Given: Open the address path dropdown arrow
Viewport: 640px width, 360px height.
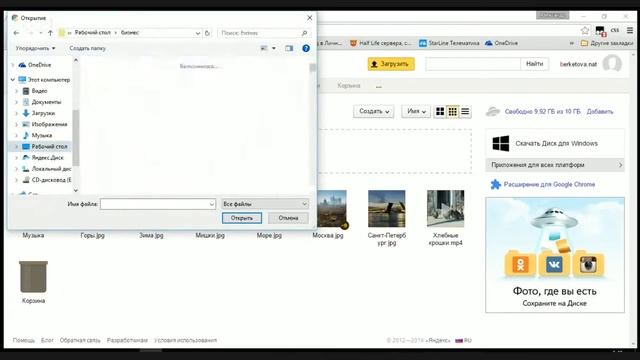Looking at the screenshot, I should tap(198, 33).
